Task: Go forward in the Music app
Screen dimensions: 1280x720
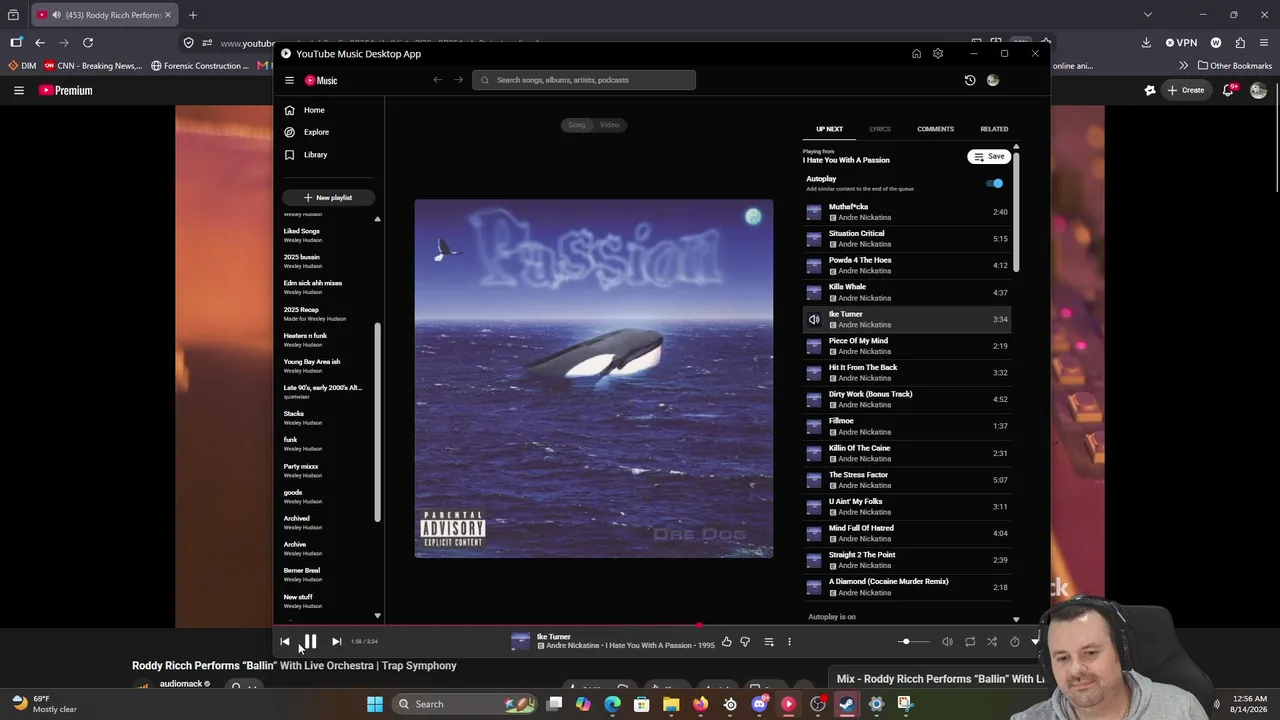Action: pyautogui.click(x=459, y=80)
